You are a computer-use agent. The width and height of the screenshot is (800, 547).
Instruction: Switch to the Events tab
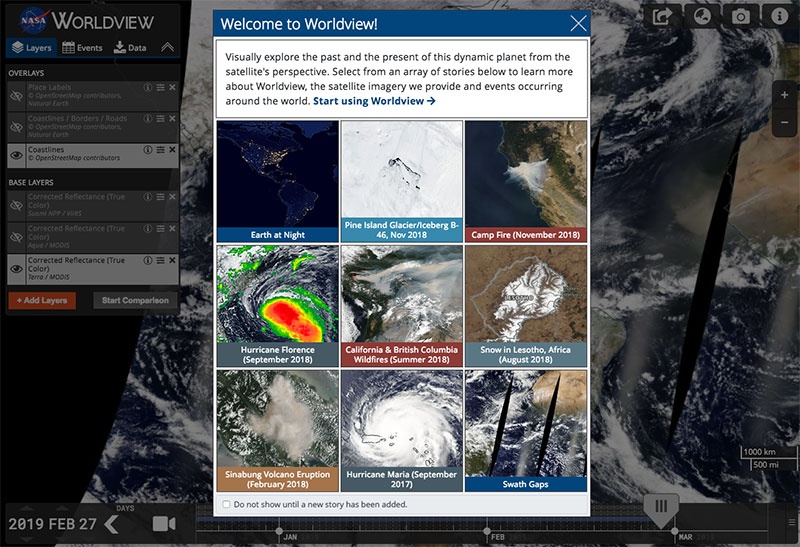(x=82, y=47)
